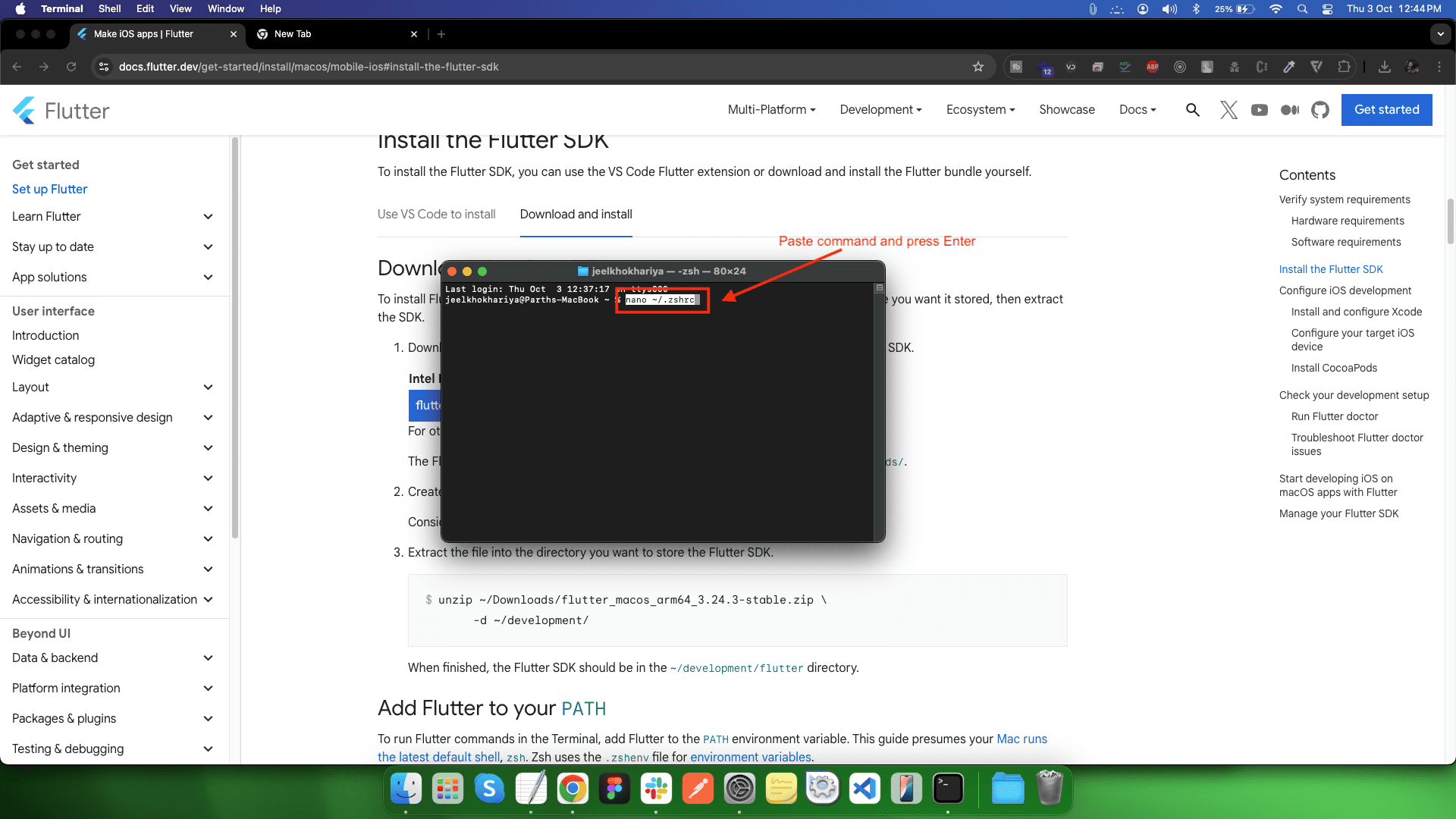Image resolution: width=1456 pixels, height=819 pixels.
Task: Expand the Learn Flutter sidebar section
Action: [x=208, y=217]
